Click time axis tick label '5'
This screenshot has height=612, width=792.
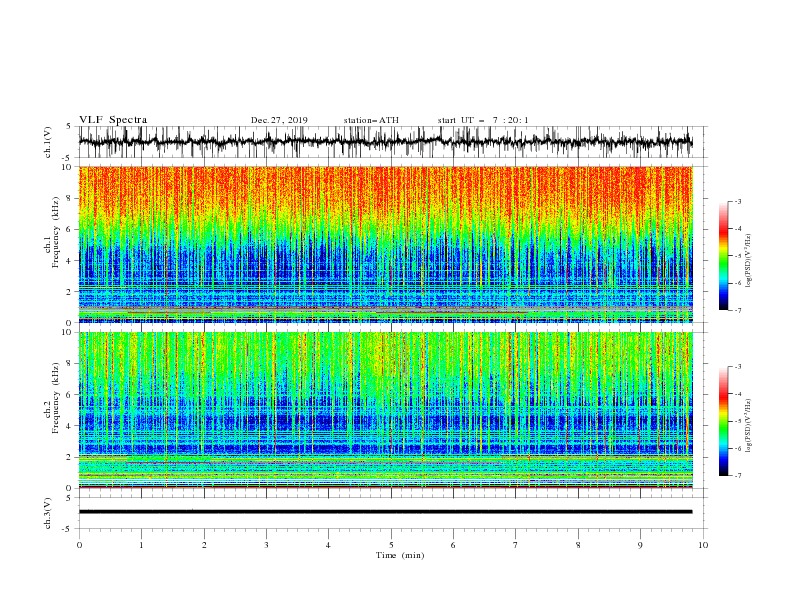coord(391,545)
